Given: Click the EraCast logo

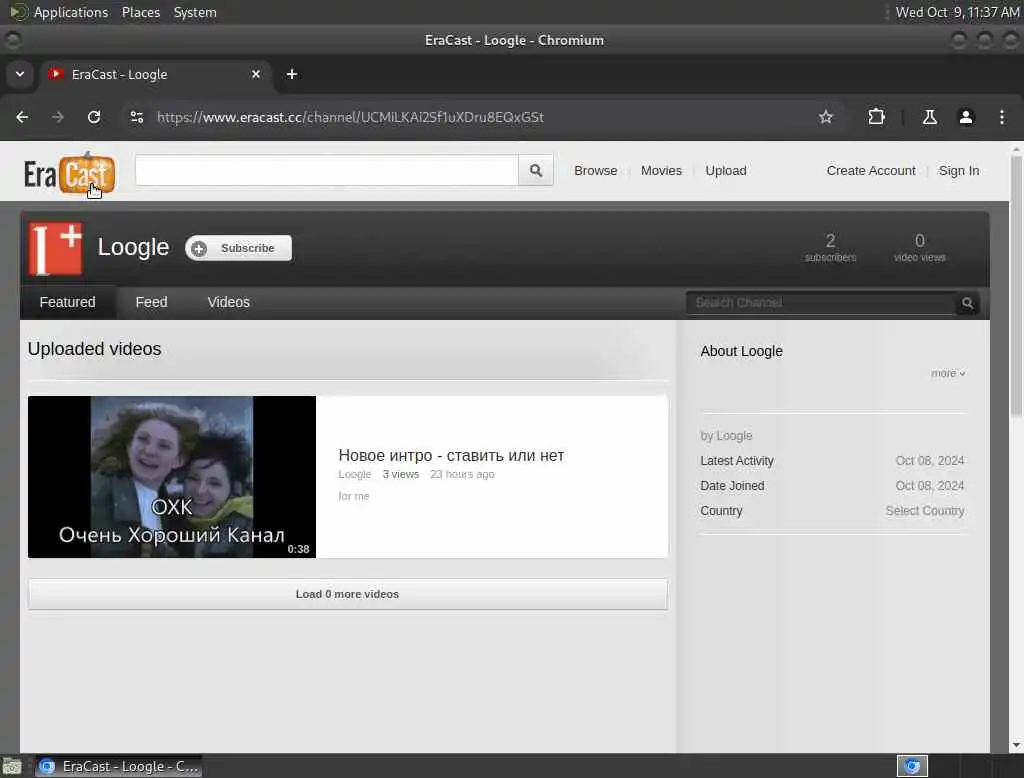Looking at the screenshot, I should pyautogui.click(x=69, y=174).
